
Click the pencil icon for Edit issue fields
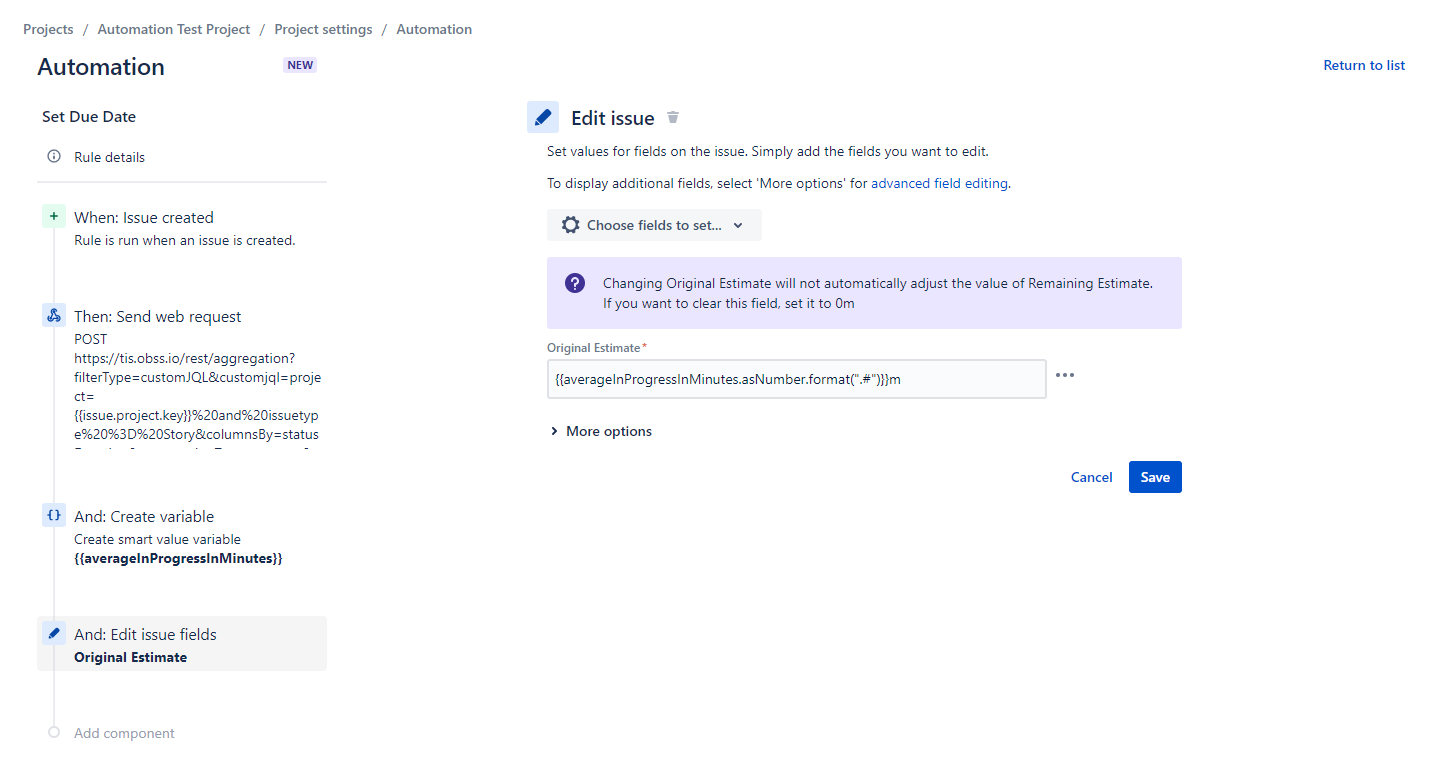54,634
